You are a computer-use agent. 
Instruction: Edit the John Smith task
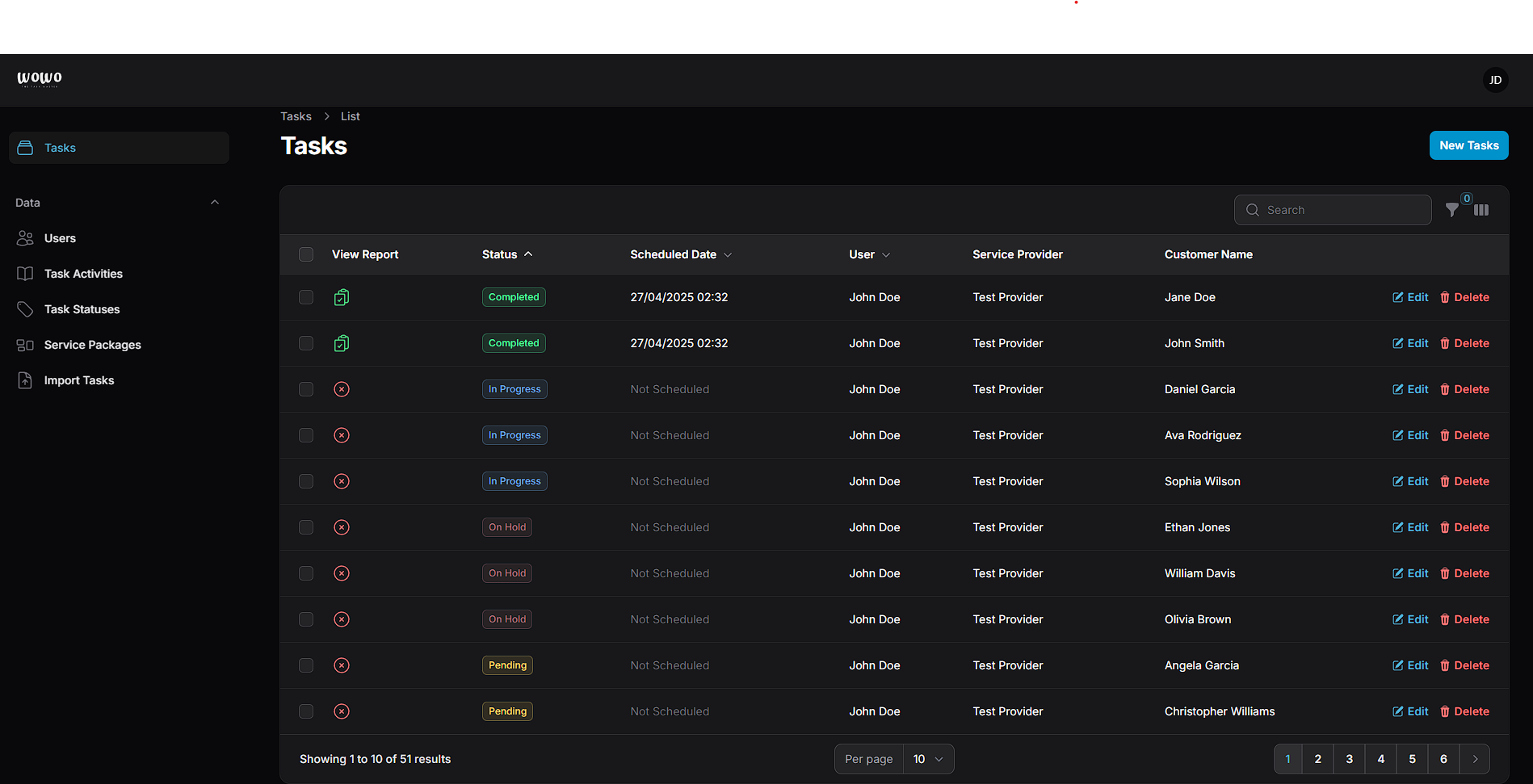[1410, 343]
